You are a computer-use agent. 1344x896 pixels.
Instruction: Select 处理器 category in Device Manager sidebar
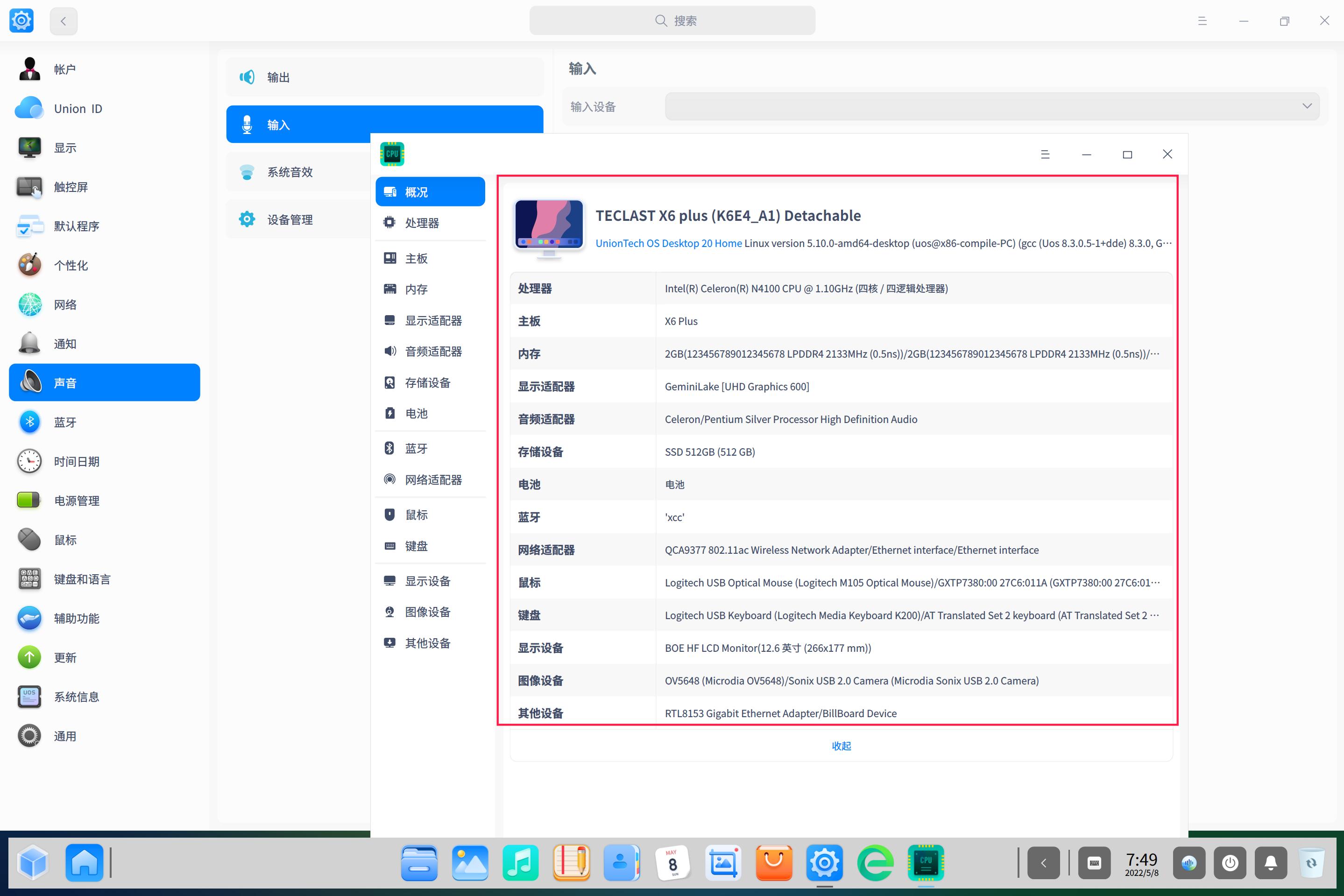click(421, 223)
